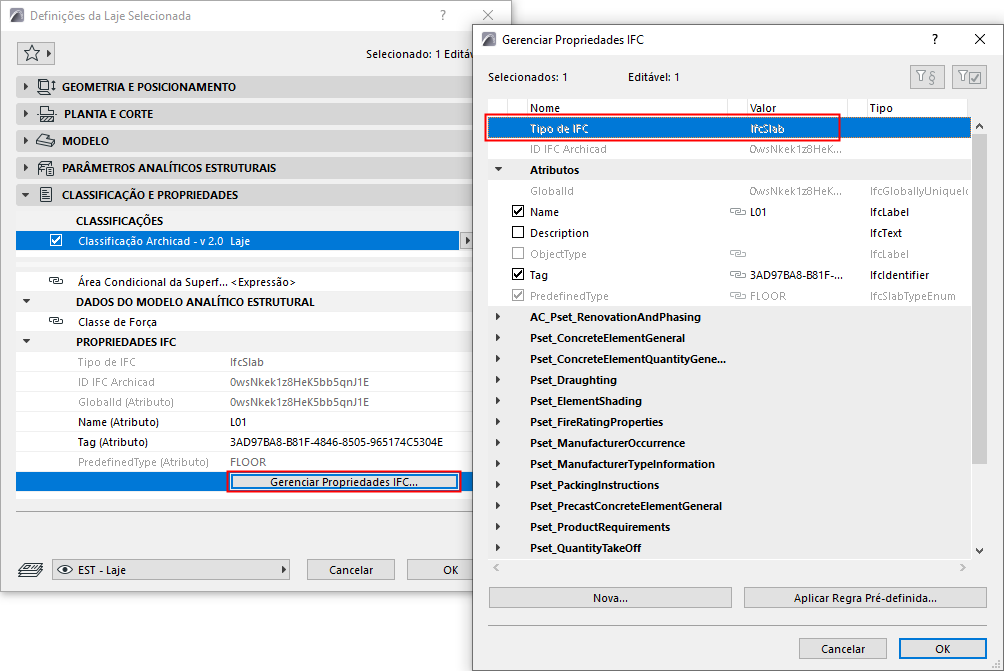Viewport: 1004px width, 671px height.
Task: Check the Description attribute checkbox
Action: click(x=518, y=232)
